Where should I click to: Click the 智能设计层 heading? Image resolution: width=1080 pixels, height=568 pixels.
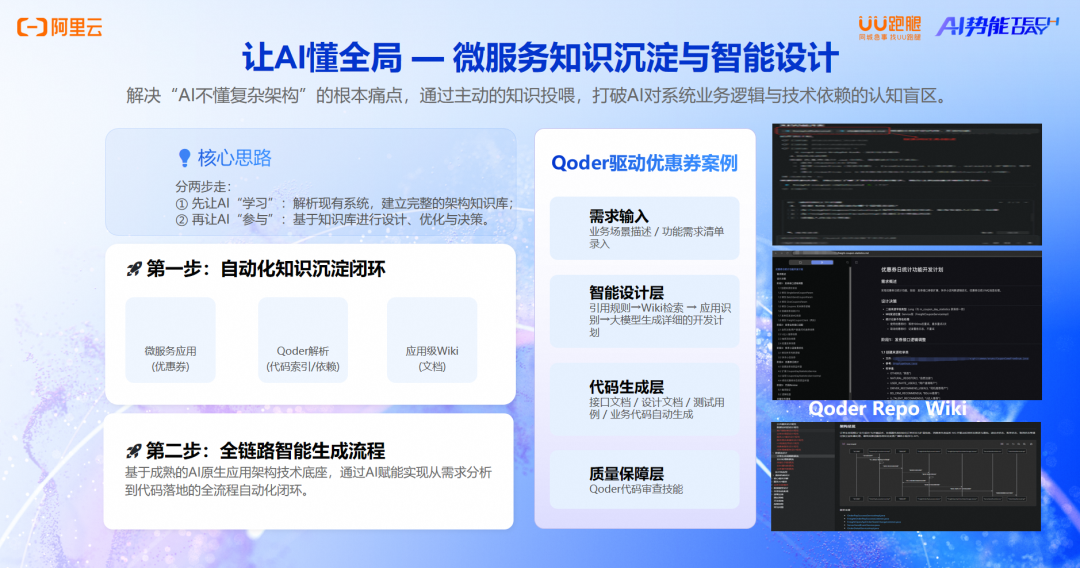(625, 293)
